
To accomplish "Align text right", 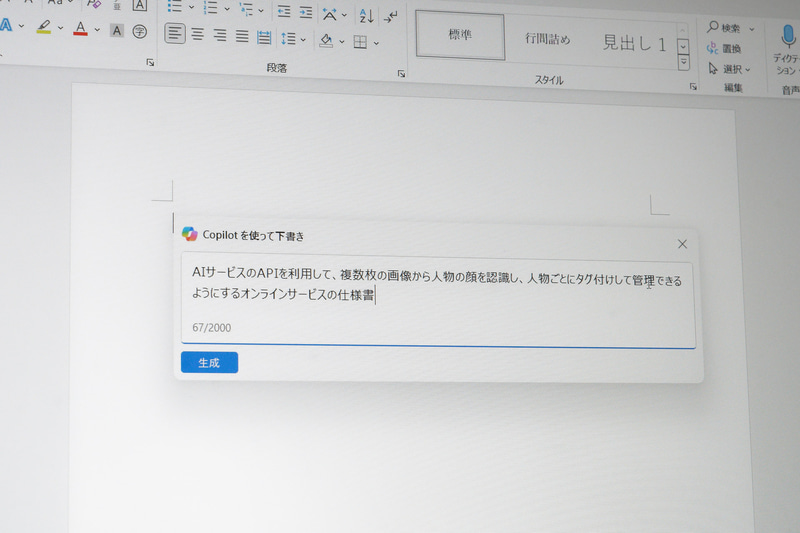I will click(x=220, y=35).
